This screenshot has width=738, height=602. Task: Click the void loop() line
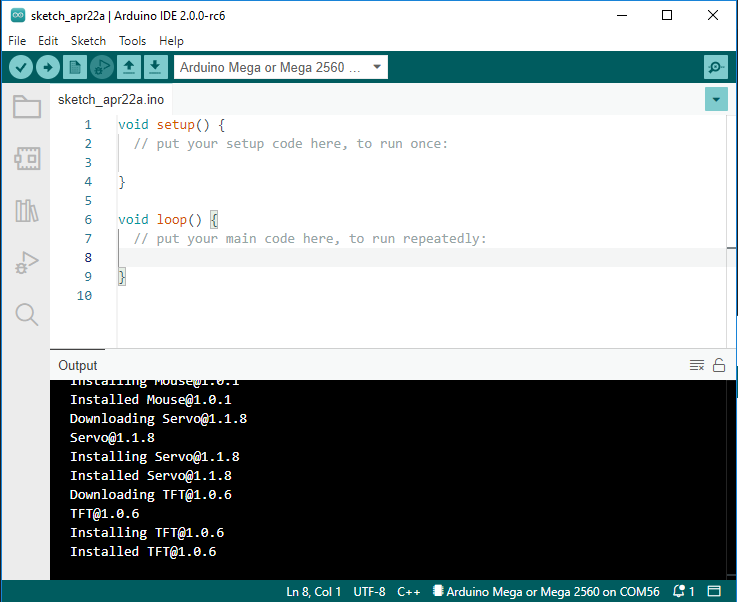(x=168, y=220)
